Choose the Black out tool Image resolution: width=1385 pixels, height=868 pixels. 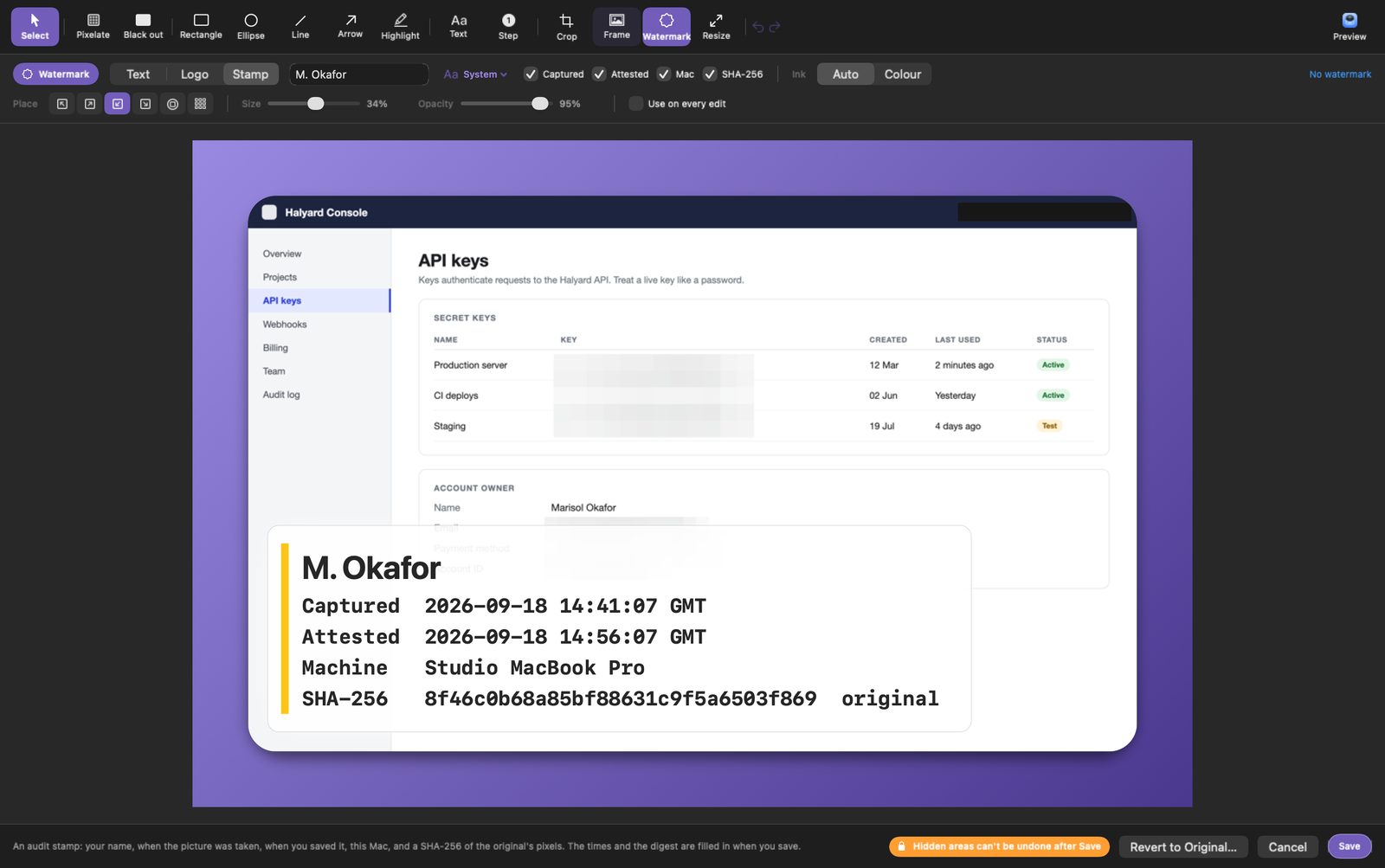tap(143, 26)
